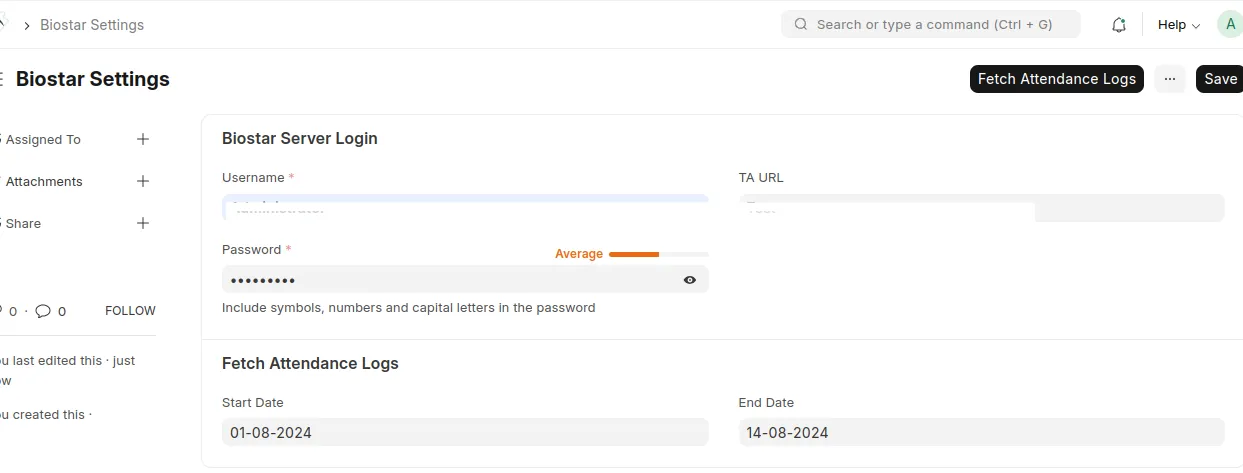This screenshot has height=473, width=1243.
Task: Add an attachment with the plus icon
Action: click(x=143, y=181)
